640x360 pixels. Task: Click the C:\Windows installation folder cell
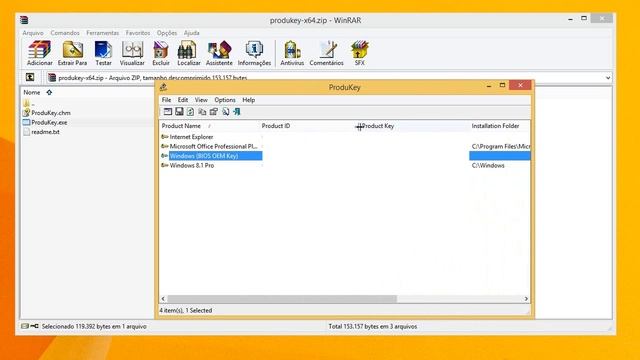point(488,165)
